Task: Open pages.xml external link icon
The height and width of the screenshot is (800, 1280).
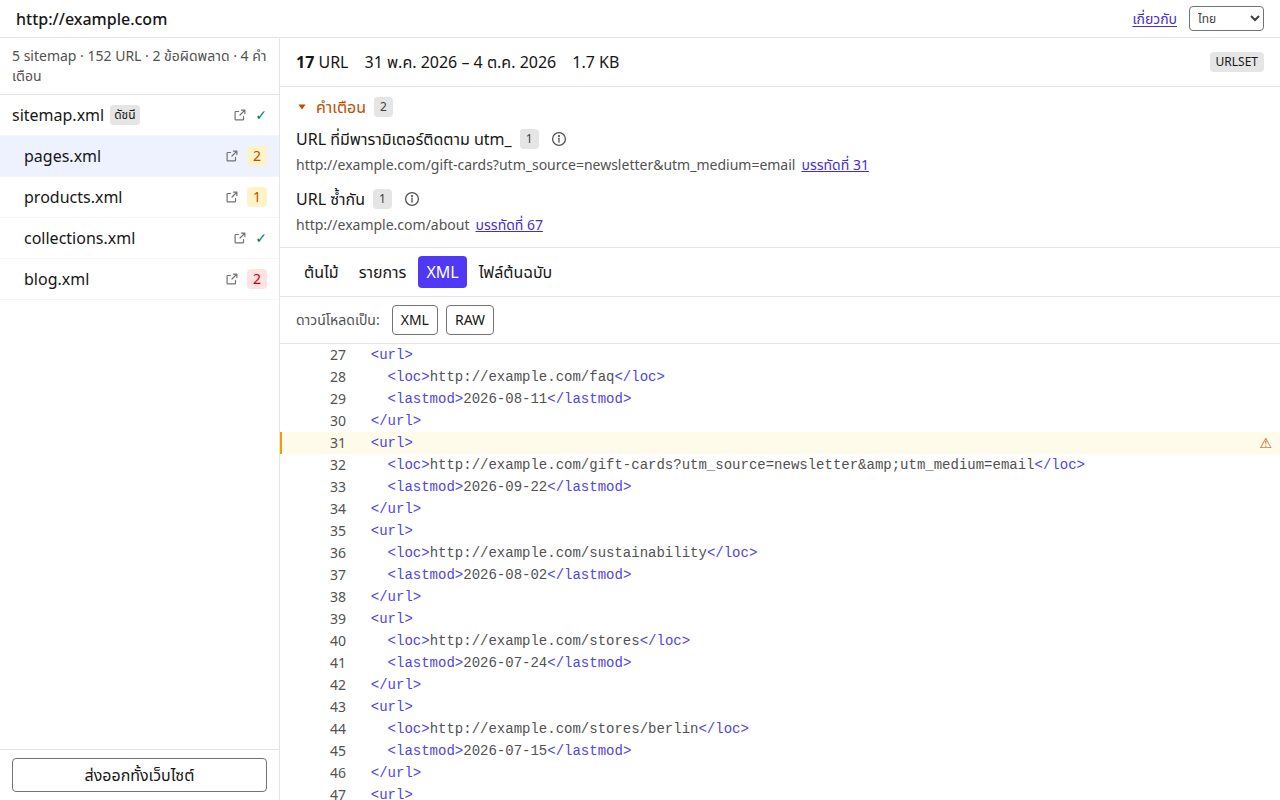Action: coord(232,156)
